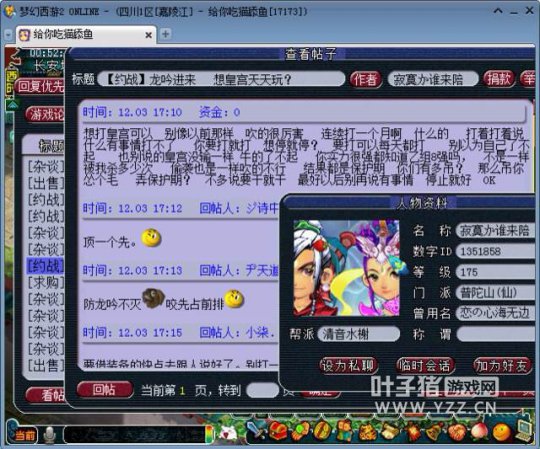Click the orange fruit icon
This screenshot has height=449, width=540.
502,431
